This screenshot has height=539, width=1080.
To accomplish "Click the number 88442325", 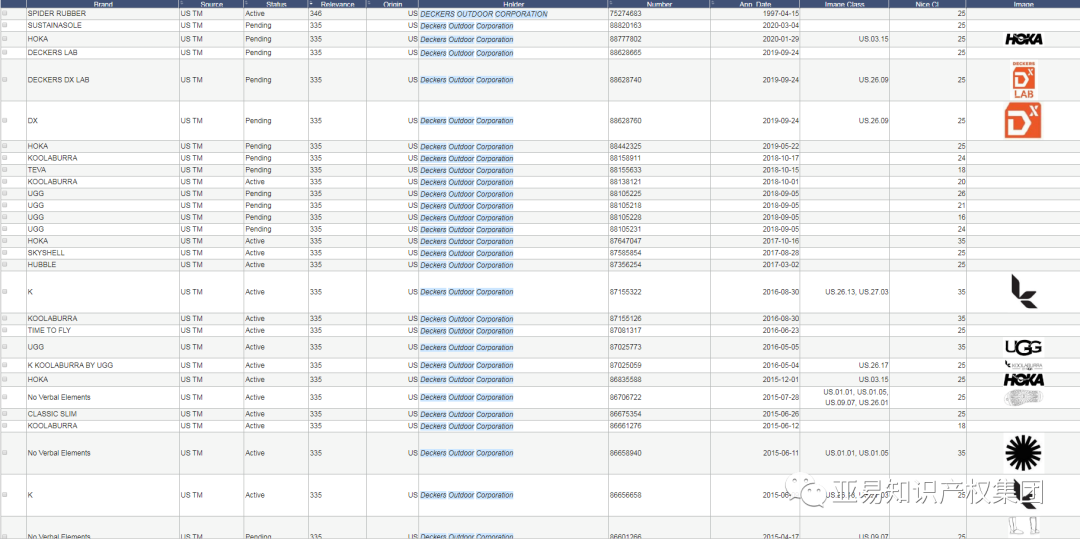I will coord(625,147).
